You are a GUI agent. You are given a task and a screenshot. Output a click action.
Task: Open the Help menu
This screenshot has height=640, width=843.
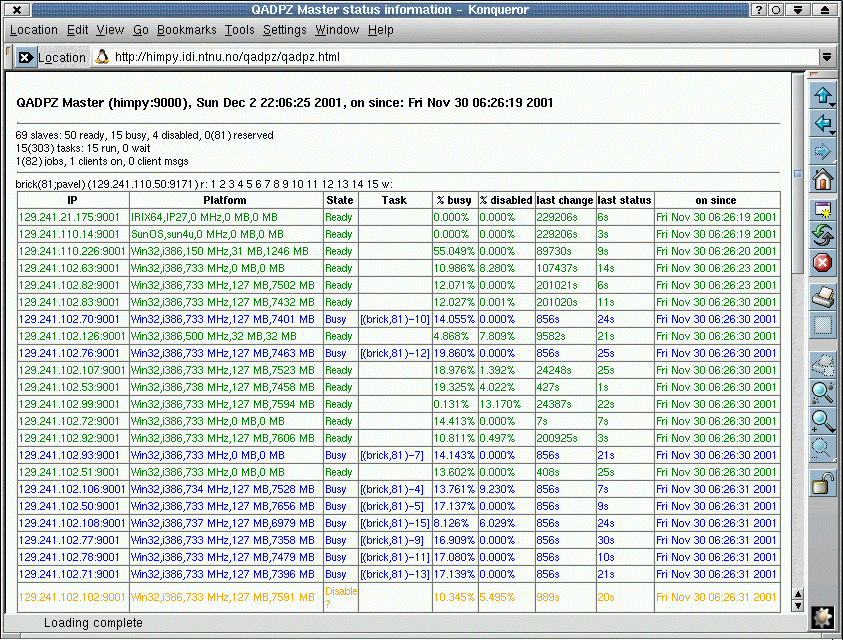[381, 30]
